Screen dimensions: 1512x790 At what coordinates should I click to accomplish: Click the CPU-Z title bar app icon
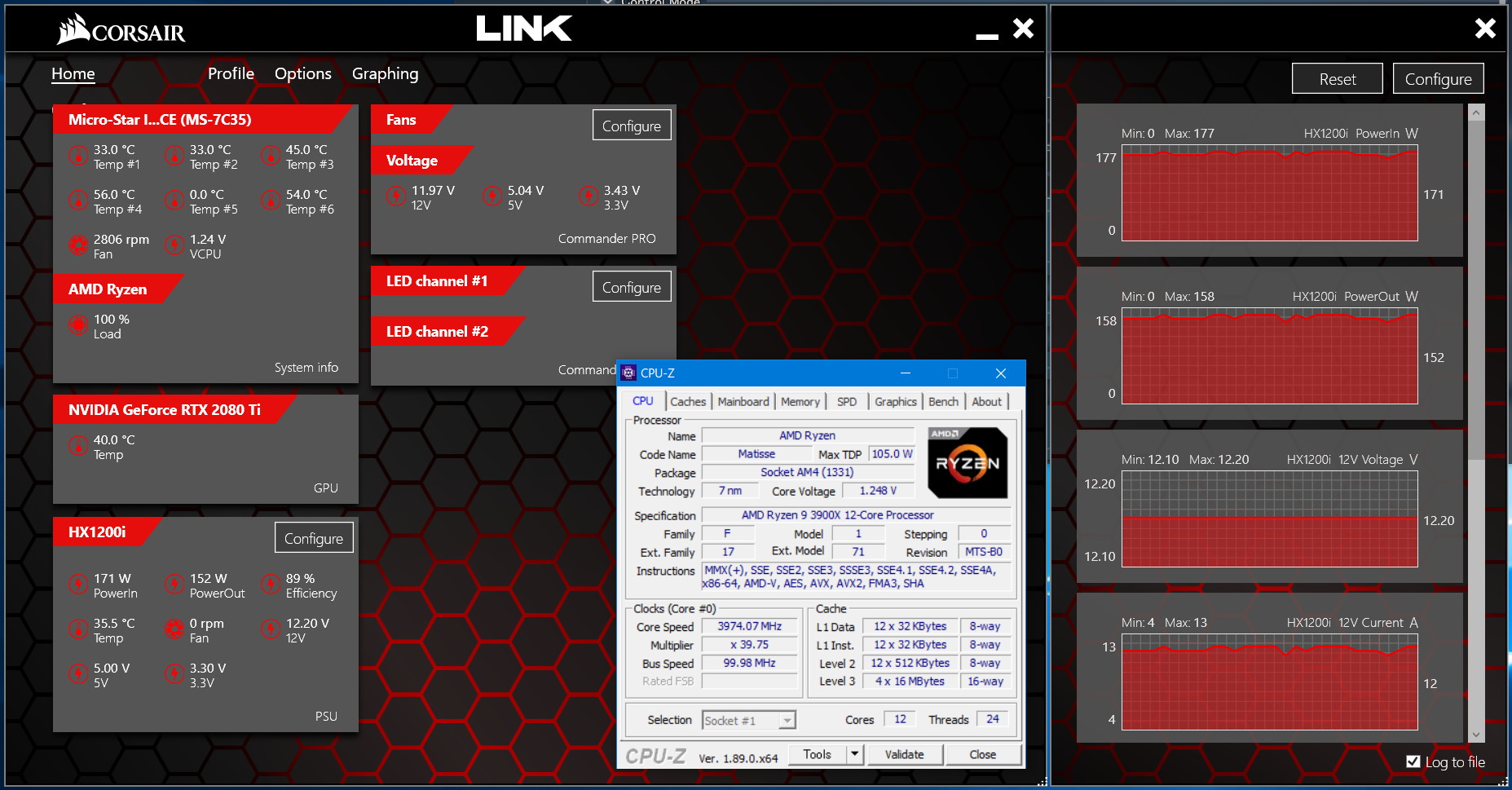[628, 373]
